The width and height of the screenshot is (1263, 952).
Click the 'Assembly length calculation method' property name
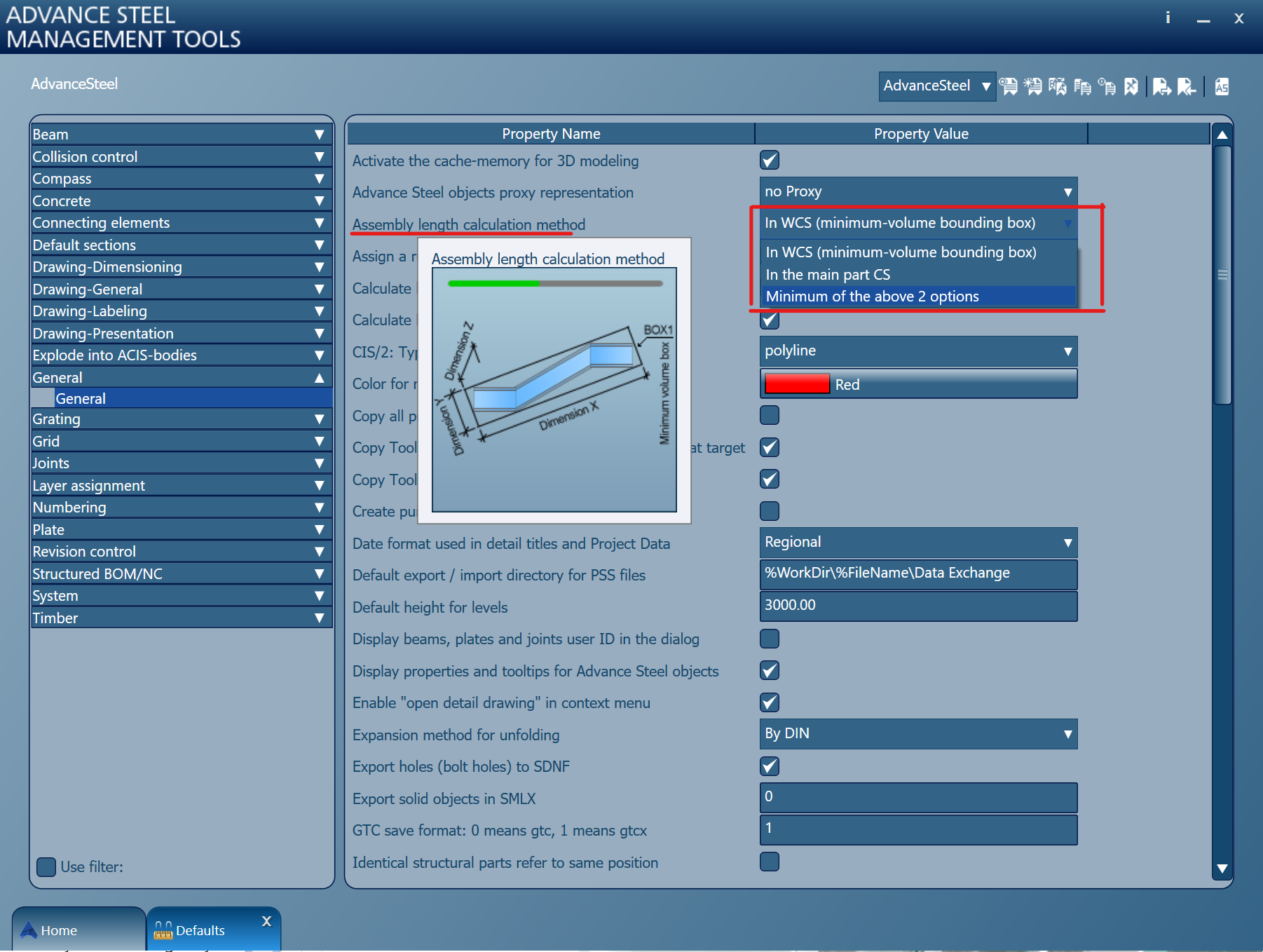pos(469,224)
